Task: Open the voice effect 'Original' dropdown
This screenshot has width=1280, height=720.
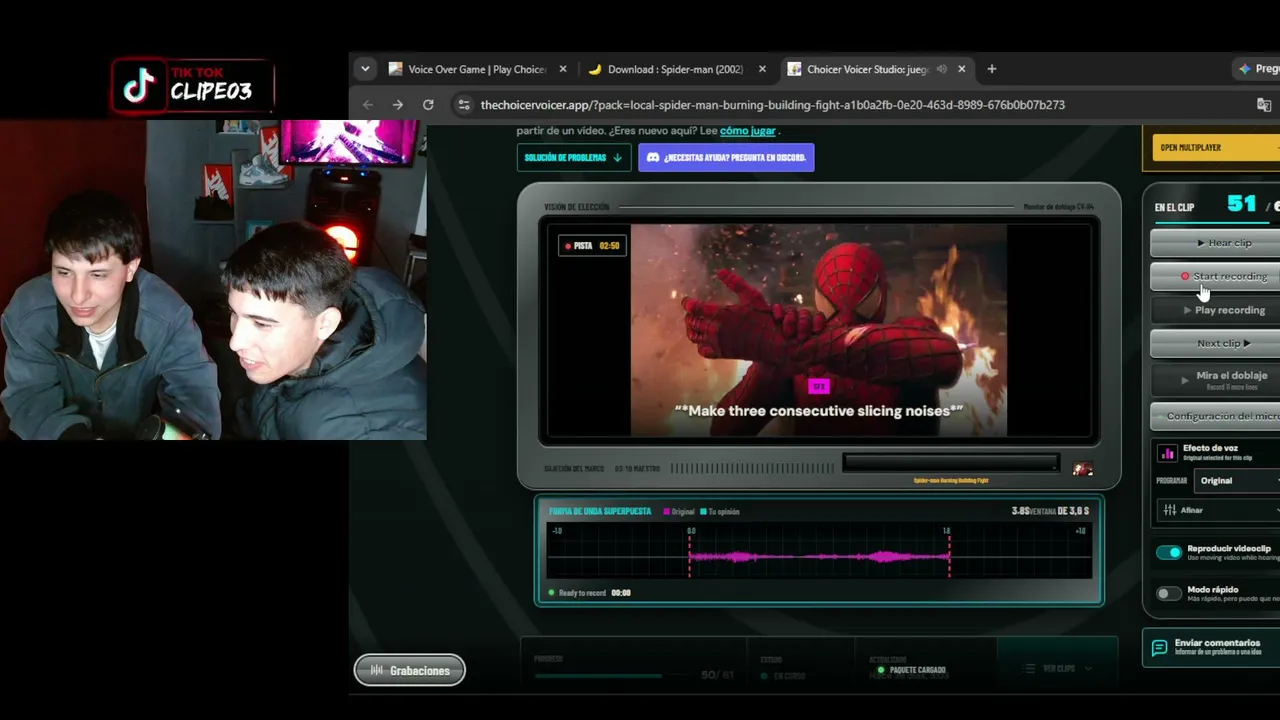Action: 1237,481
